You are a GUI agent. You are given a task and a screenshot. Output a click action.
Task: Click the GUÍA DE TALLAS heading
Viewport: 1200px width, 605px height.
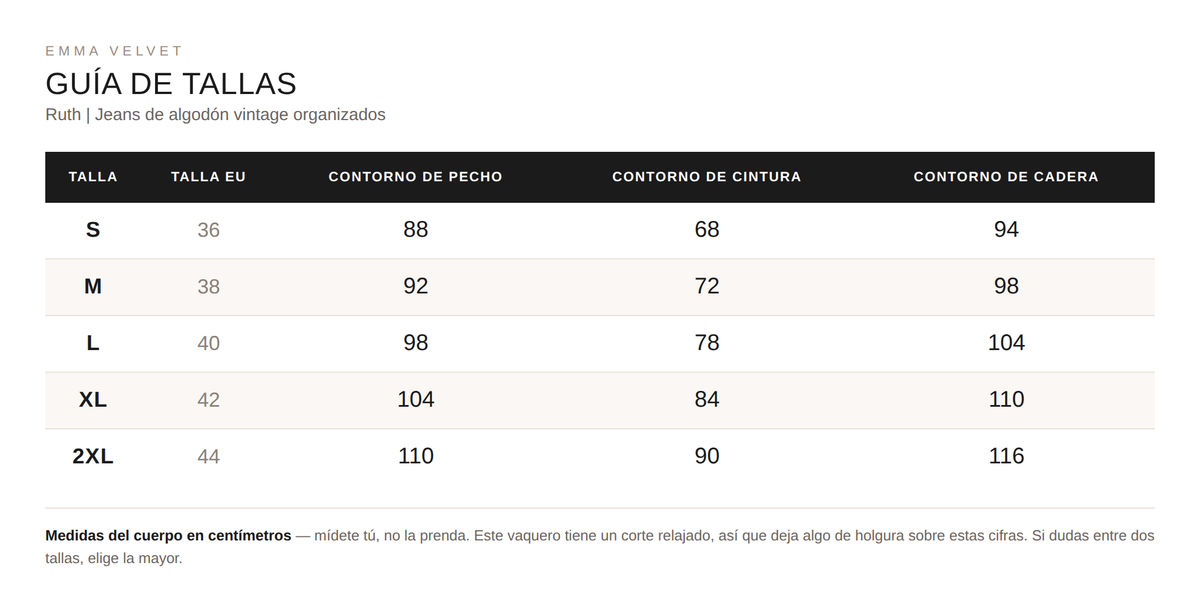point(171,83)
